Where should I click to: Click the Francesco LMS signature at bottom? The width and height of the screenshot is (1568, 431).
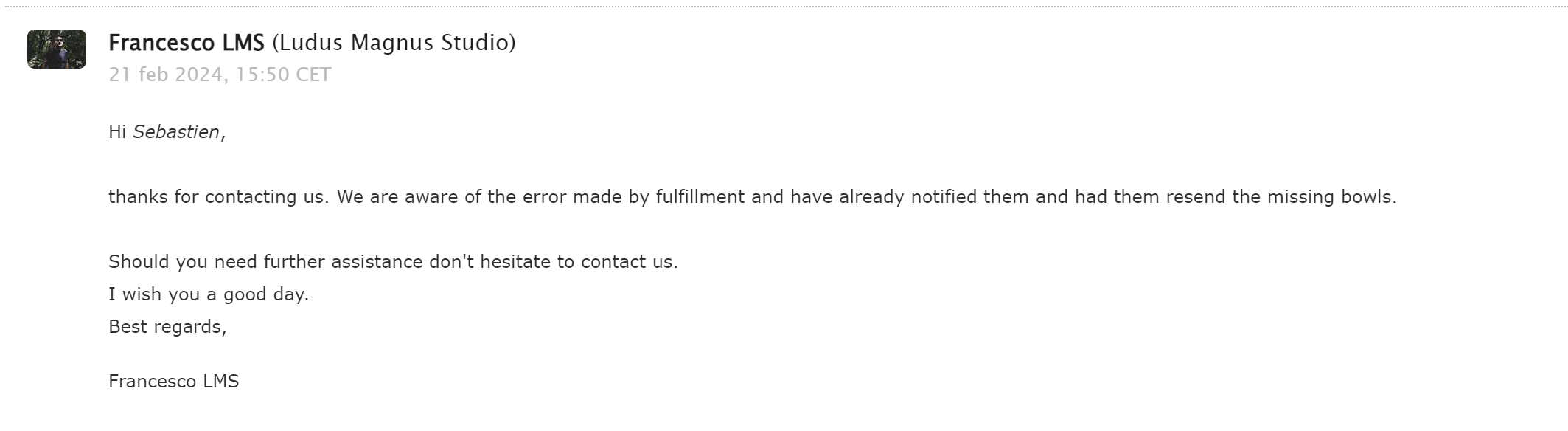coord(174,382)
